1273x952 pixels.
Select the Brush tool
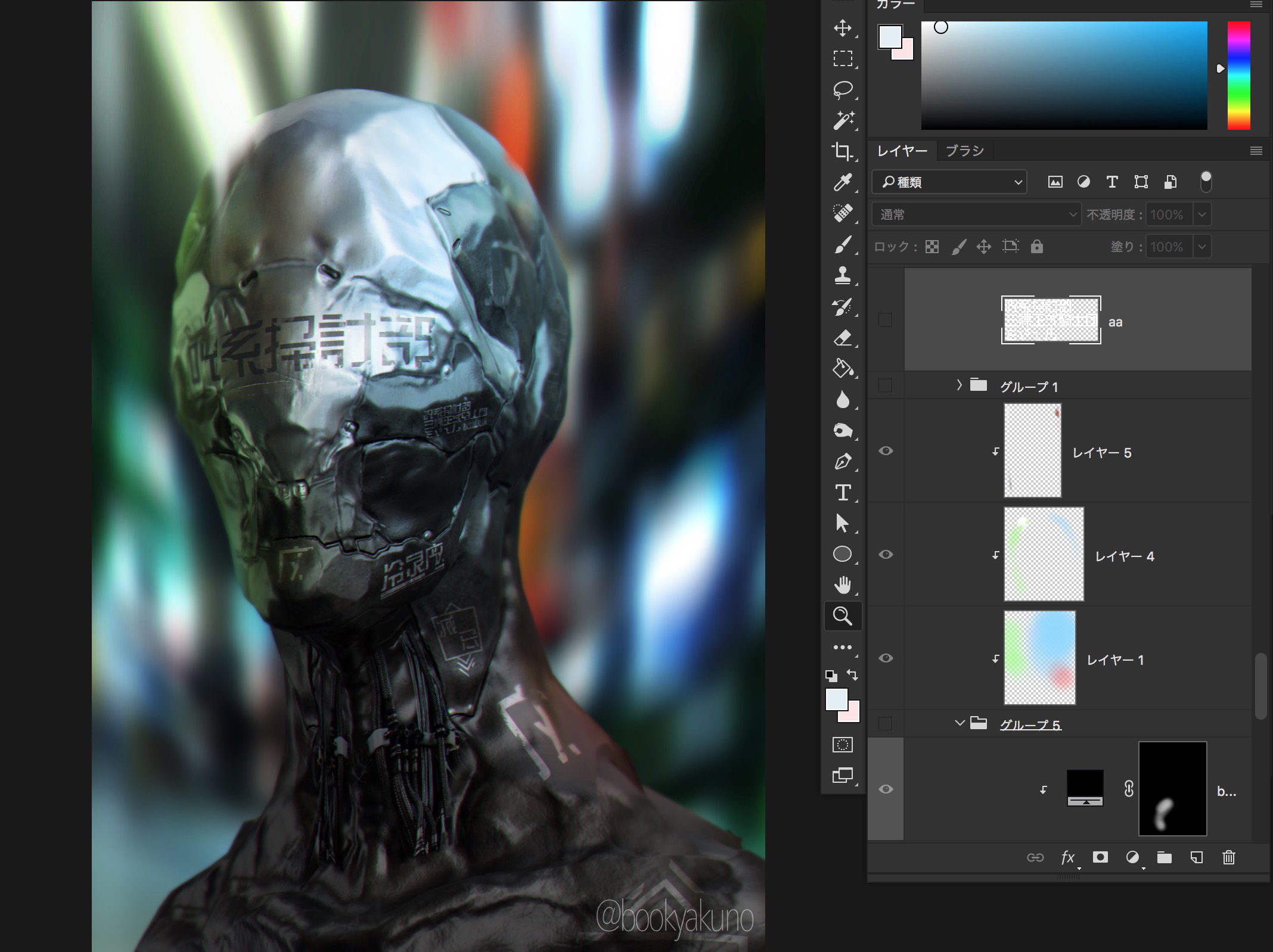843,243
